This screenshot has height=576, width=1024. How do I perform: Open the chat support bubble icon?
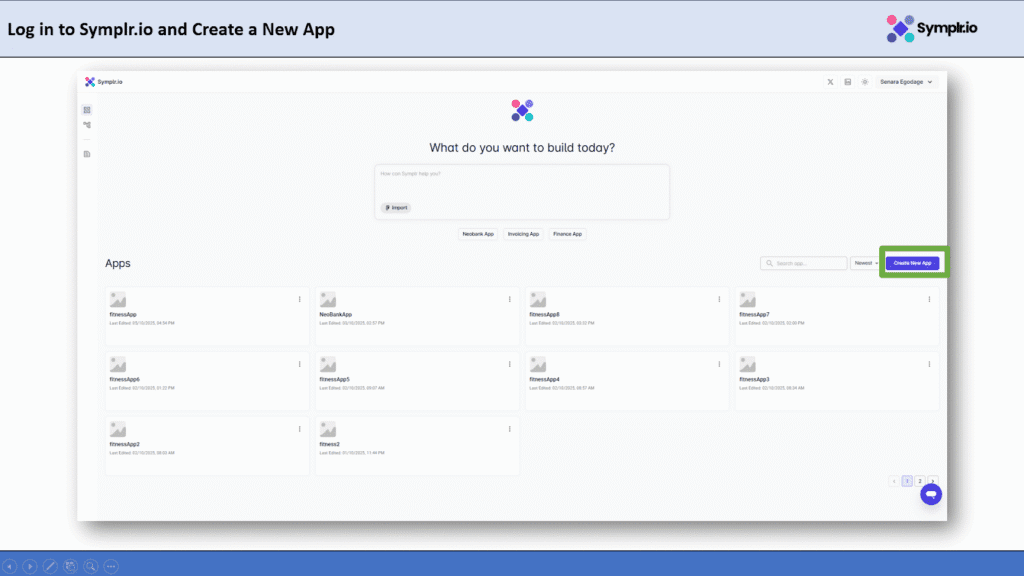point(930,494)
